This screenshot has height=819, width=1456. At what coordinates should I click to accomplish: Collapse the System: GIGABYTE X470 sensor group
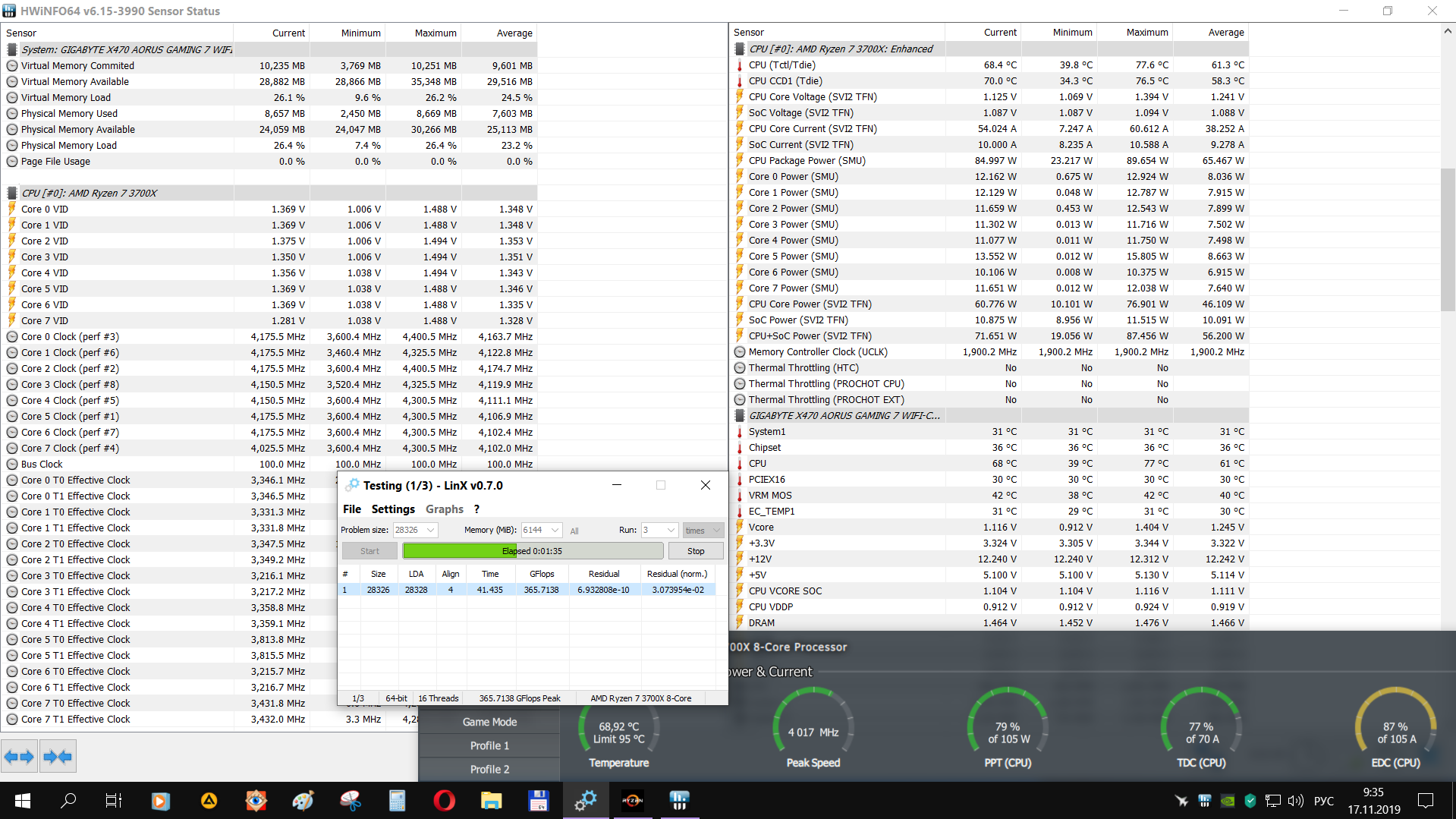tap(12, 49)
